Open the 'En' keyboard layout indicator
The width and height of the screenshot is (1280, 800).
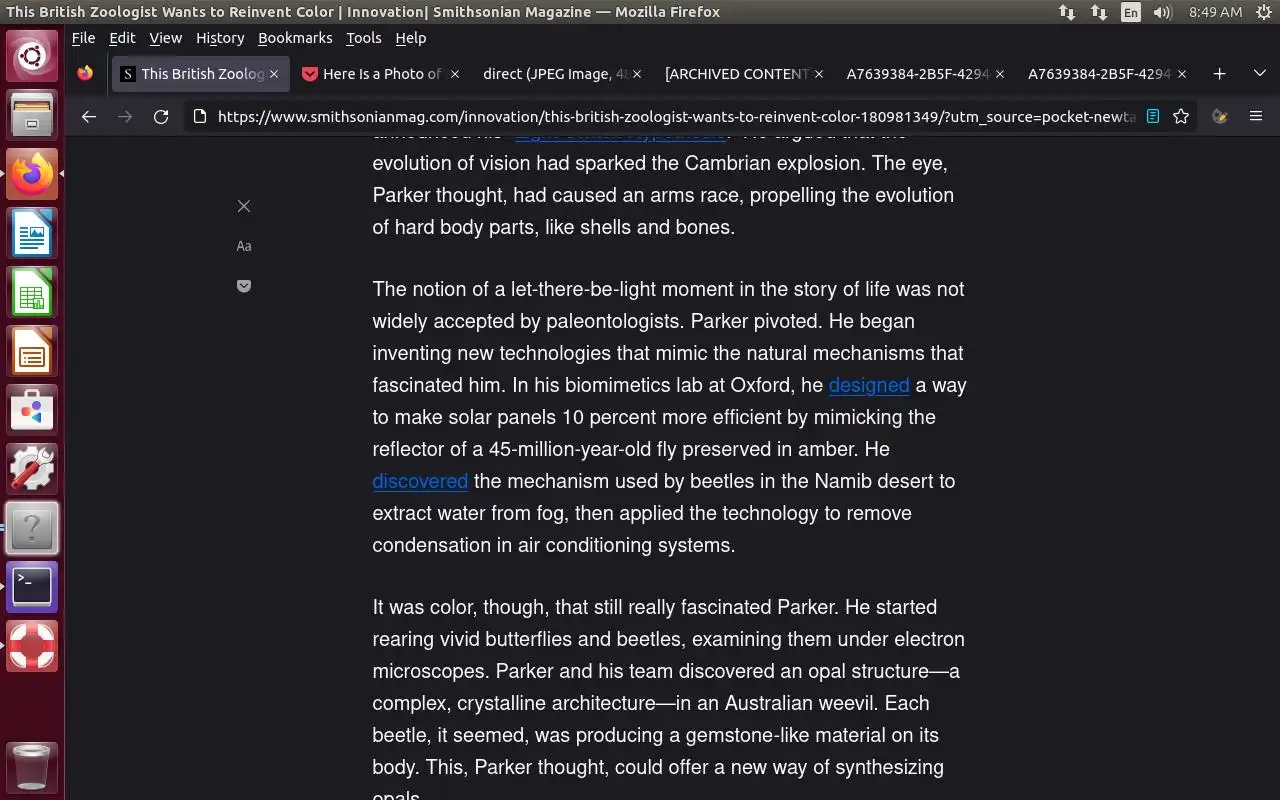click(x=1130, y=12)
